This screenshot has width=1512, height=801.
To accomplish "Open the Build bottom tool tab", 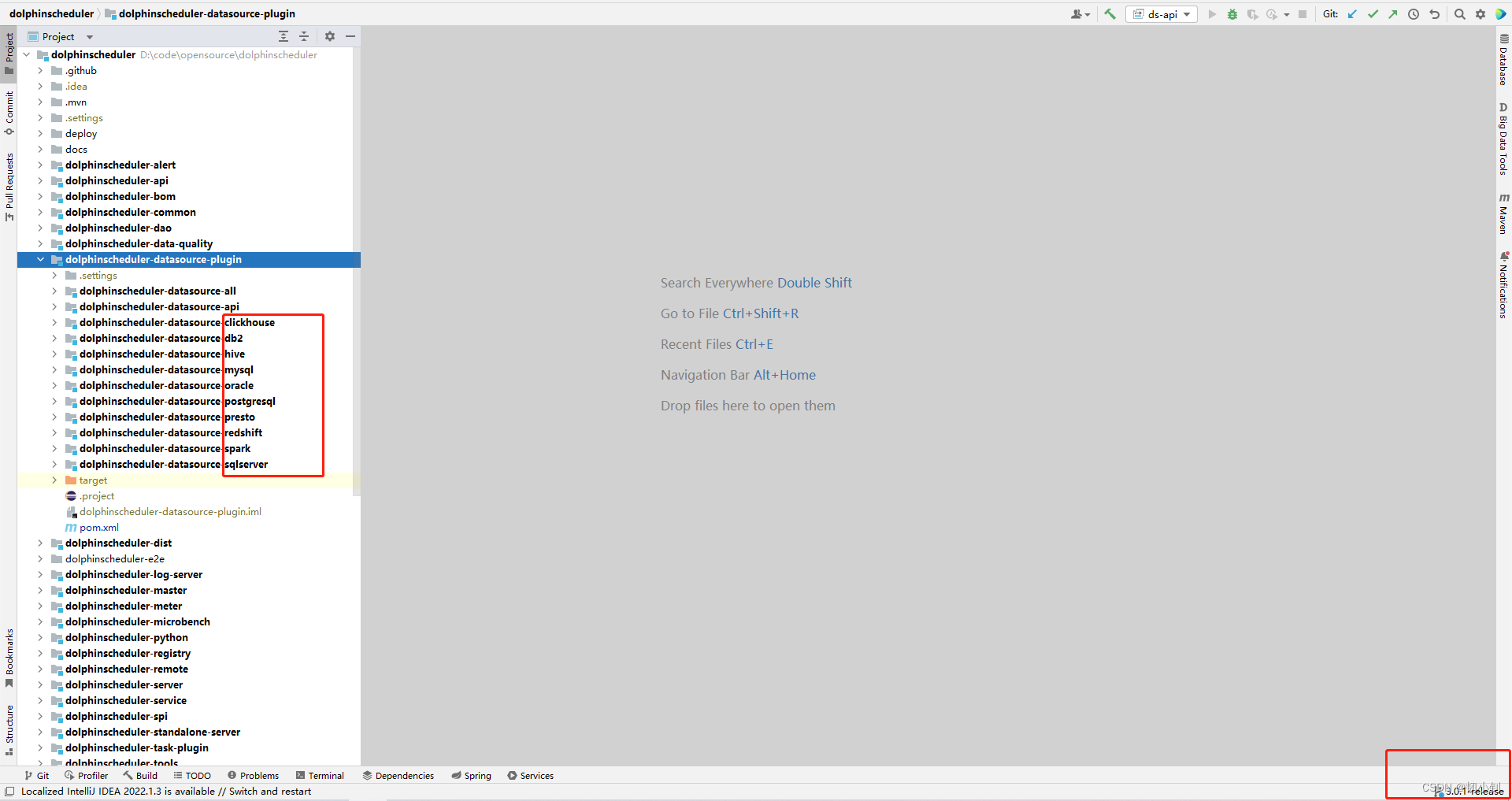I will (140, 776).
